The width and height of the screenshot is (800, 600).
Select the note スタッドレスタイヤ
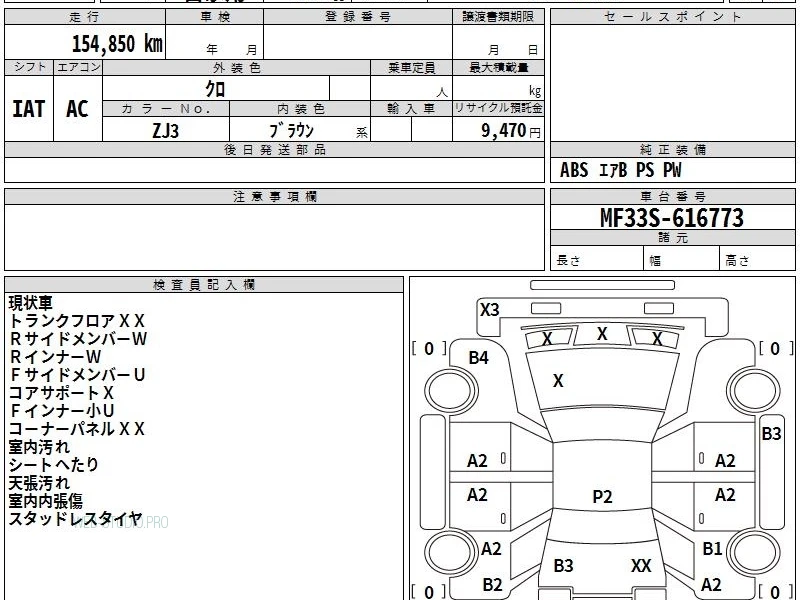(x=75, y=518)
